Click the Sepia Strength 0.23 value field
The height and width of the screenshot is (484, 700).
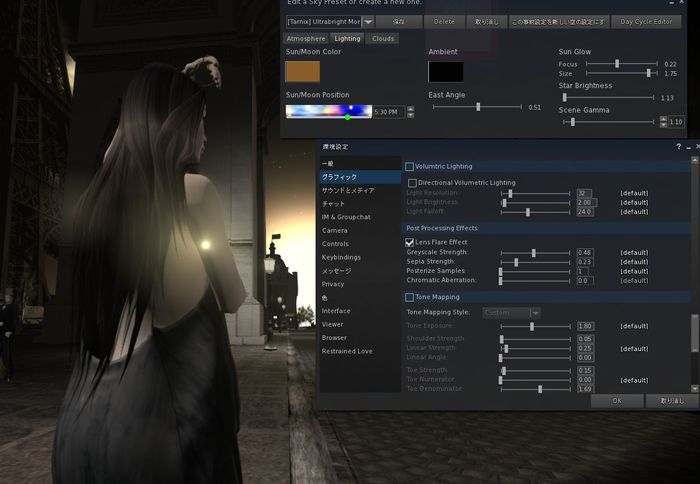point(585,262)
